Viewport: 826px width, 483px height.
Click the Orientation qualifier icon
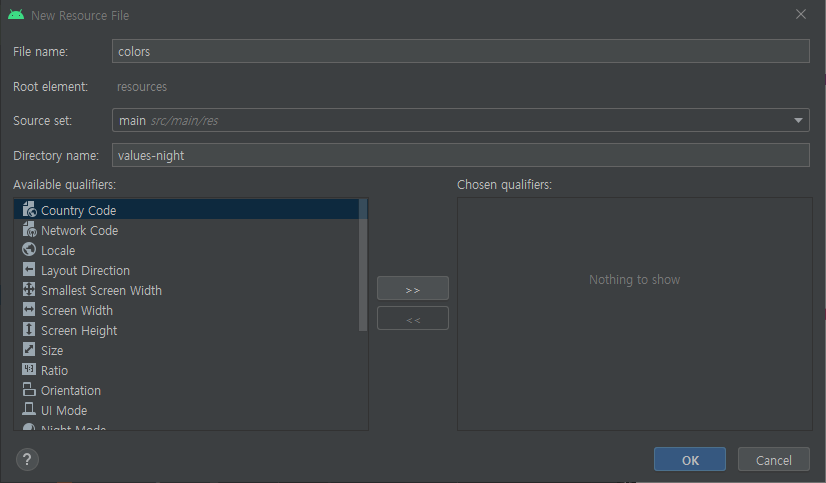(30, 390)
